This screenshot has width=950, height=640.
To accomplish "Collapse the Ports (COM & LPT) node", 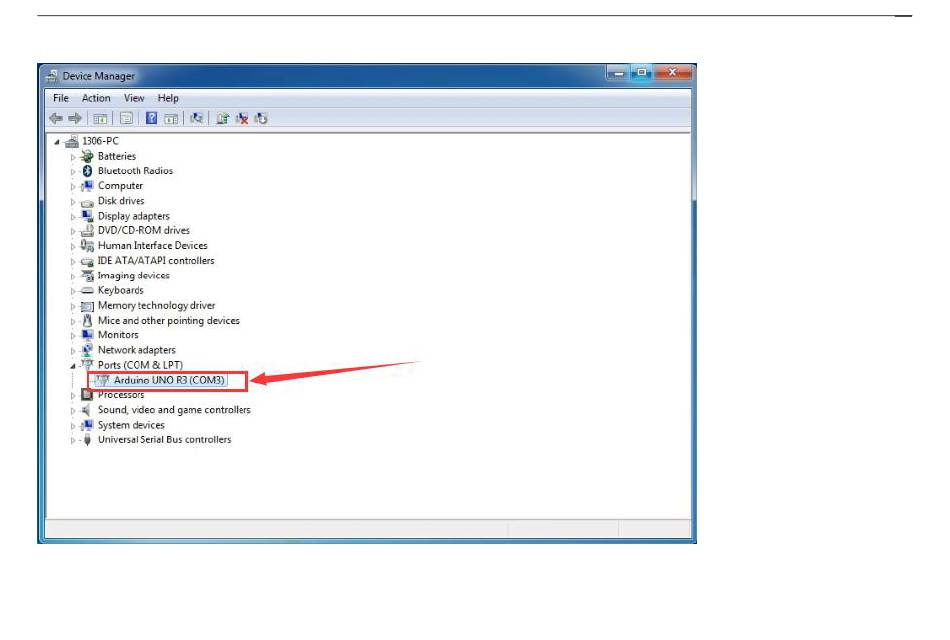I will tap(73, 366).
